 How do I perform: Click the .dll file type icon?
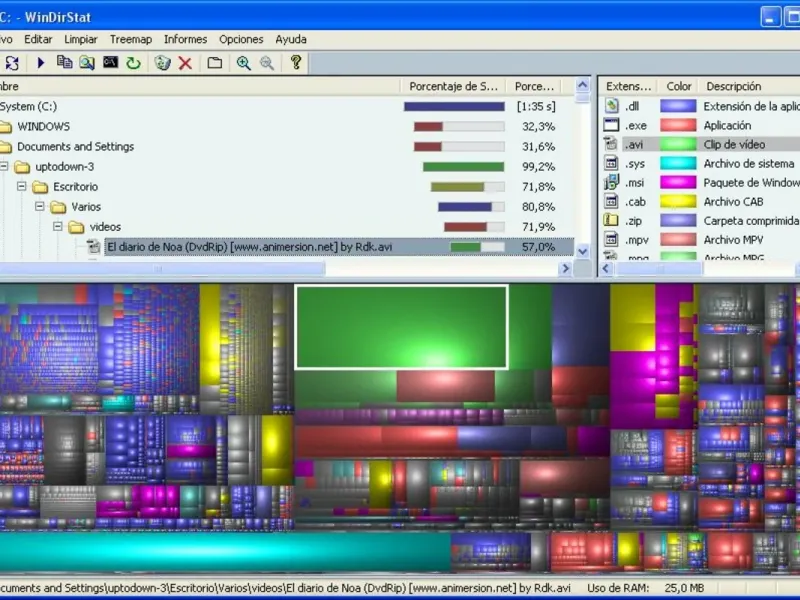click(611, 106)
